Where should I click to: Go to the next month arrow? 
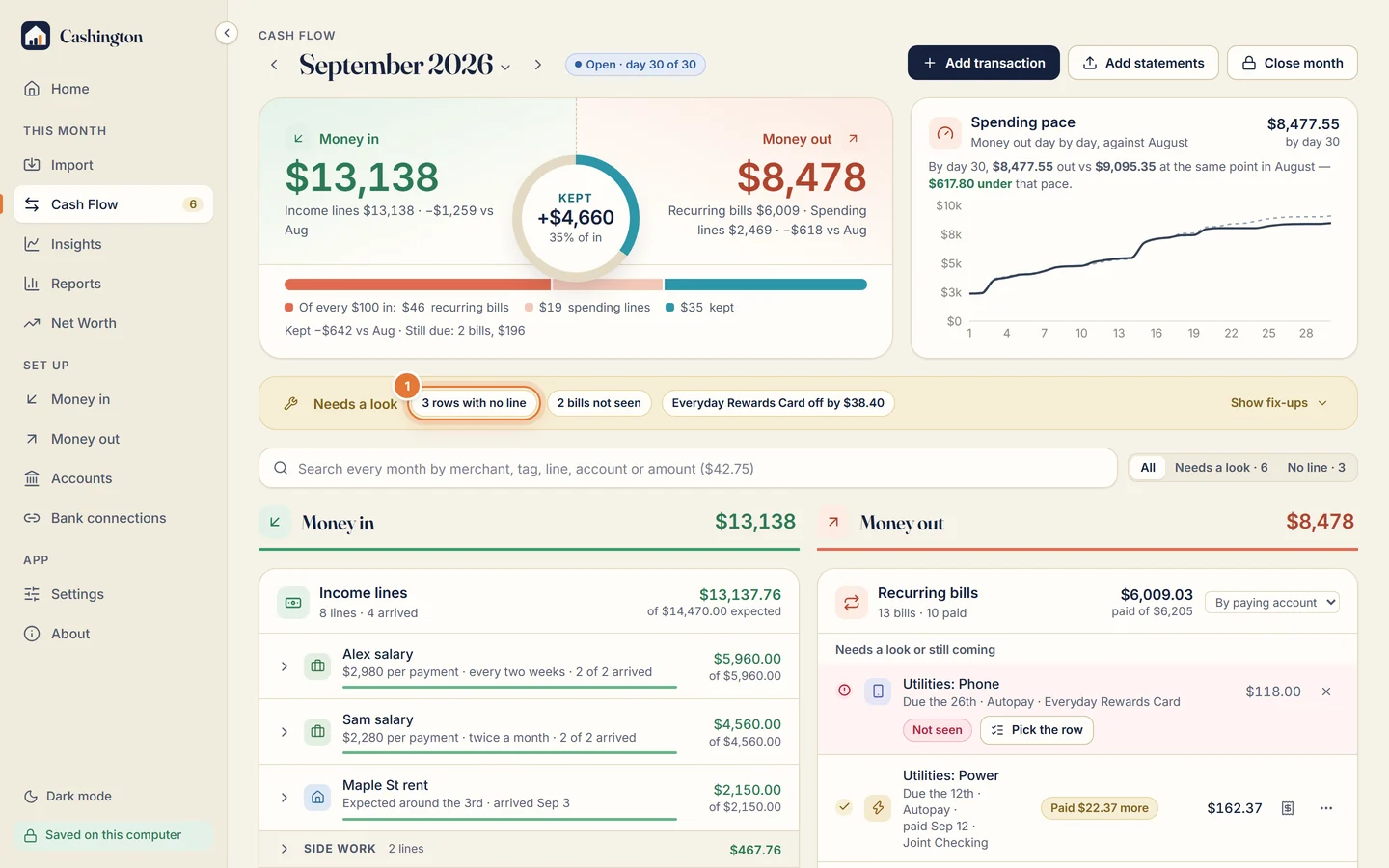[x=538, y=65]
